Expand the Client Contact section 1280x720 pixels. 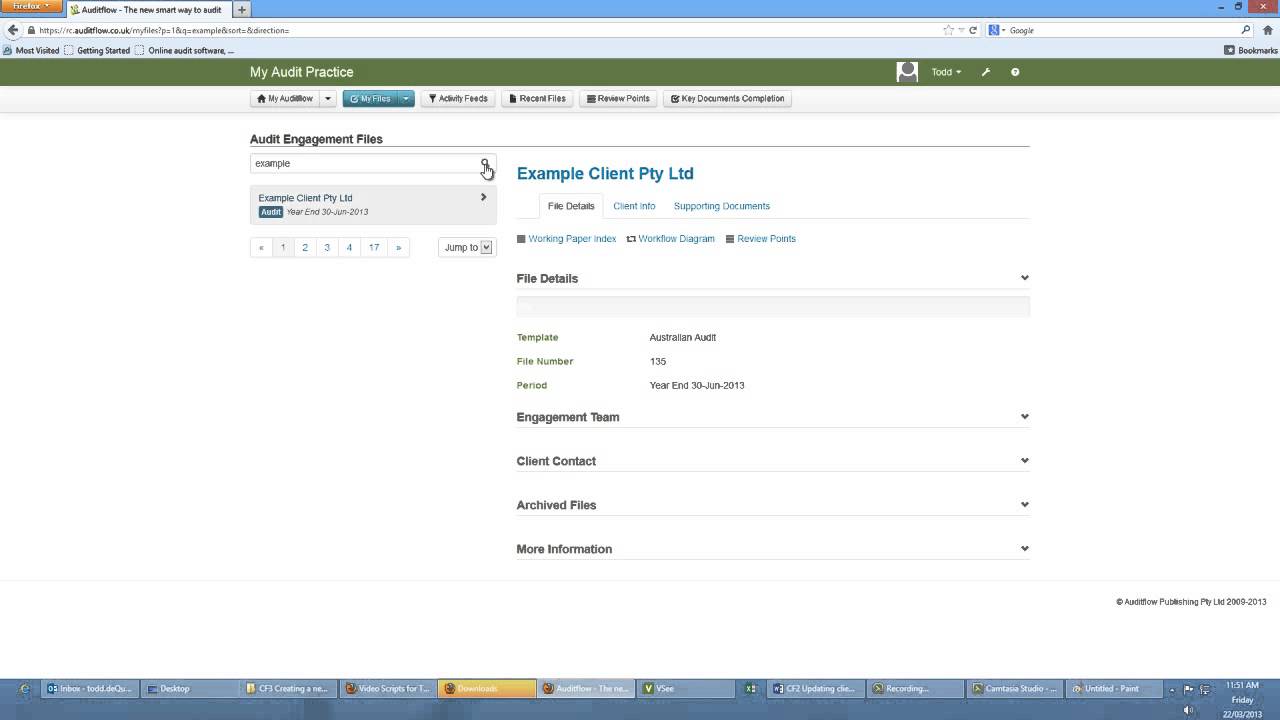pos(1024,461)
